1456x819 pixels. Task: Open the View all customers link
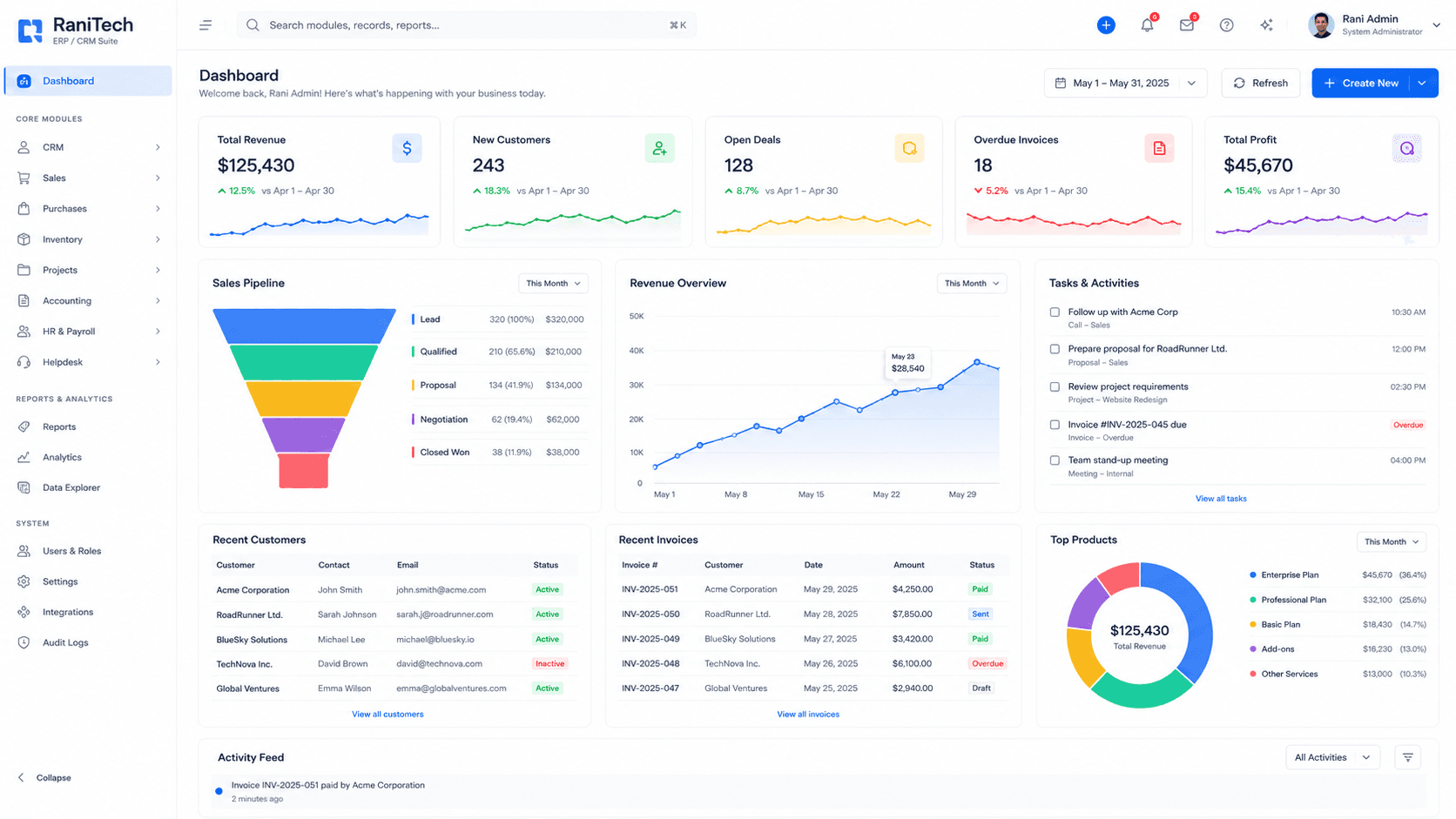(388, 714)
